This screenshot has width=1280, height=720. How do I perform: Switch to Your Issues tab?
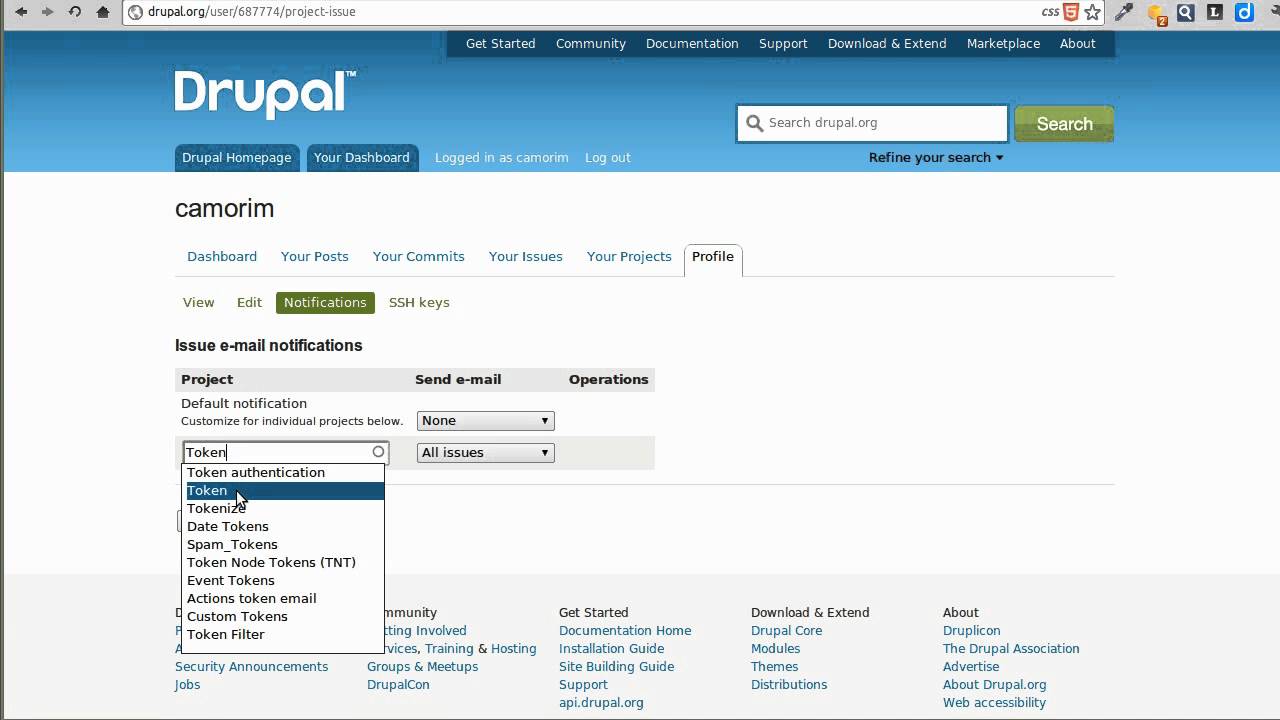[x=526, y=257]
